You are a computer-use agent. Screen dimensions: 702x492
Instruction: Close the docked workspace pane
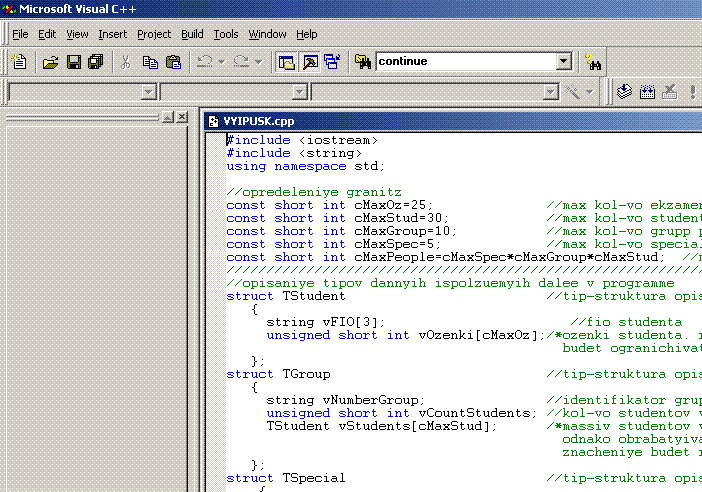(182, 117)
